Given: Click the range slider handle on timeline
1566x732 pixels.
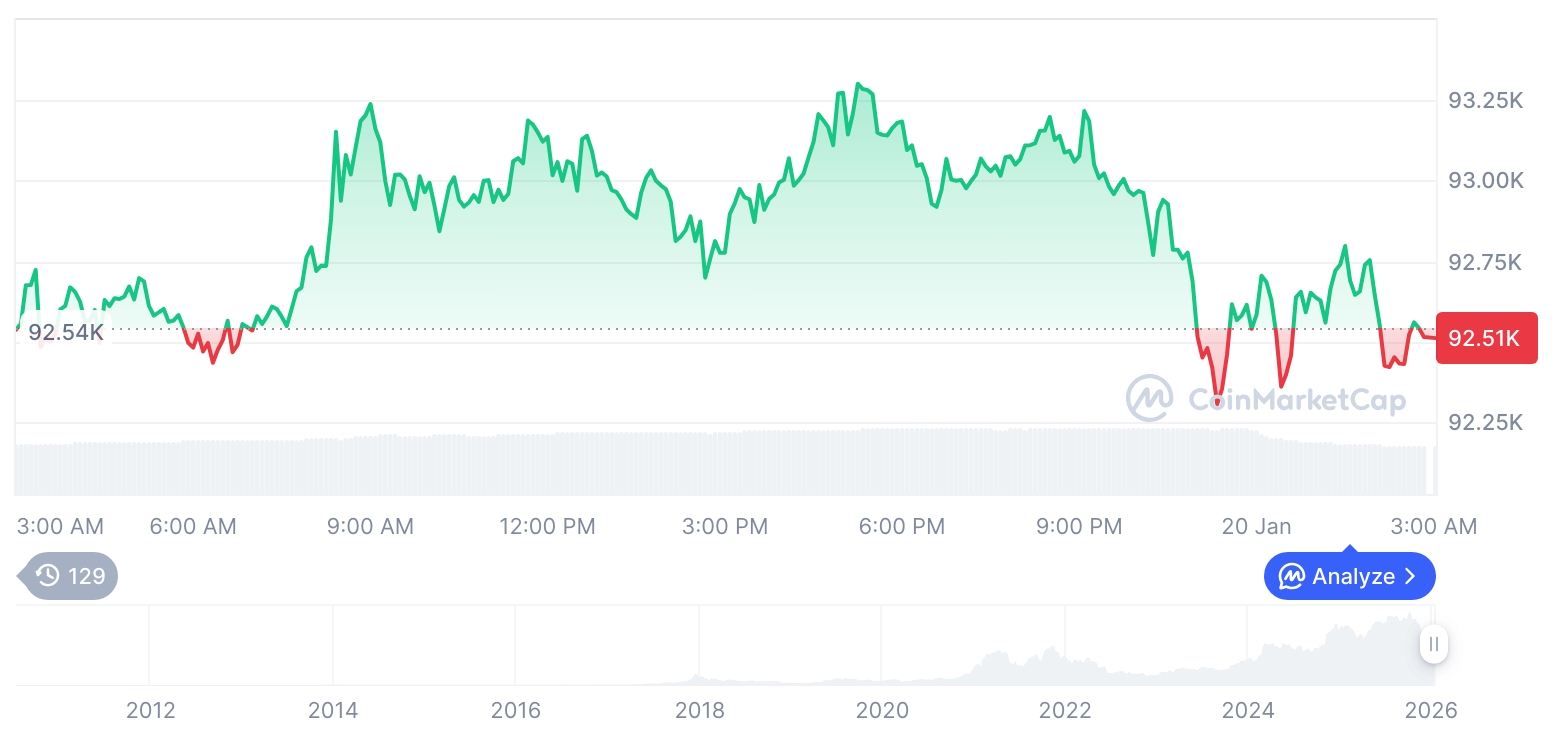Looking at the screenshot, I should tap(1434, 644).
